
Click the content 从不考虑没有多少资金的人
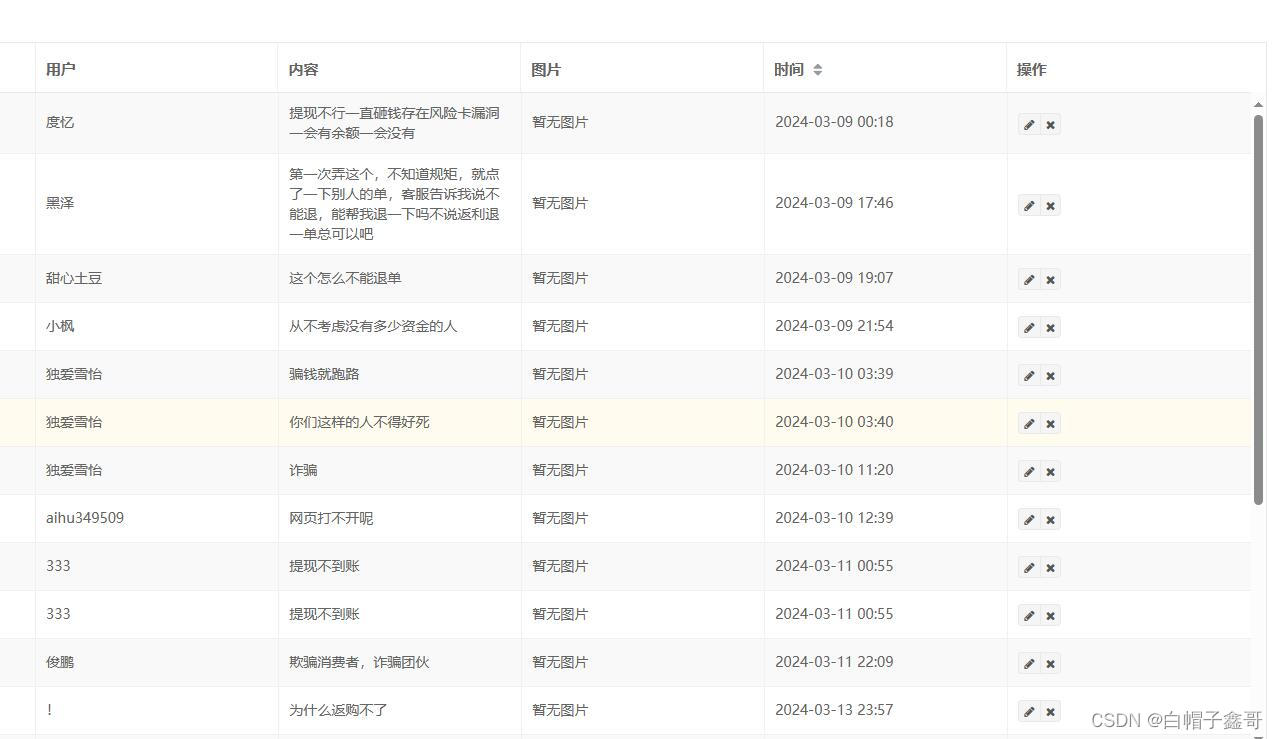pyautogui.click(x=373, y=326)
